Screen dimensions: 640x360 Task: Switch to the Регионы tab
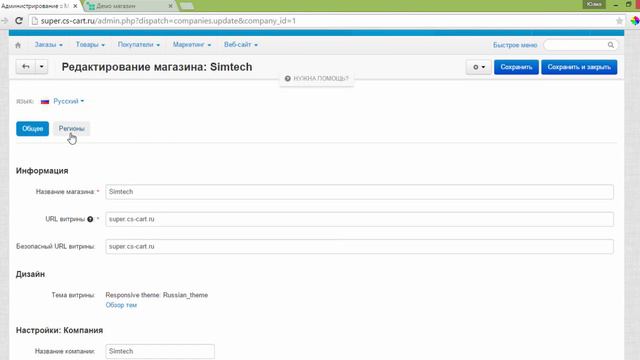click(71, 129)
